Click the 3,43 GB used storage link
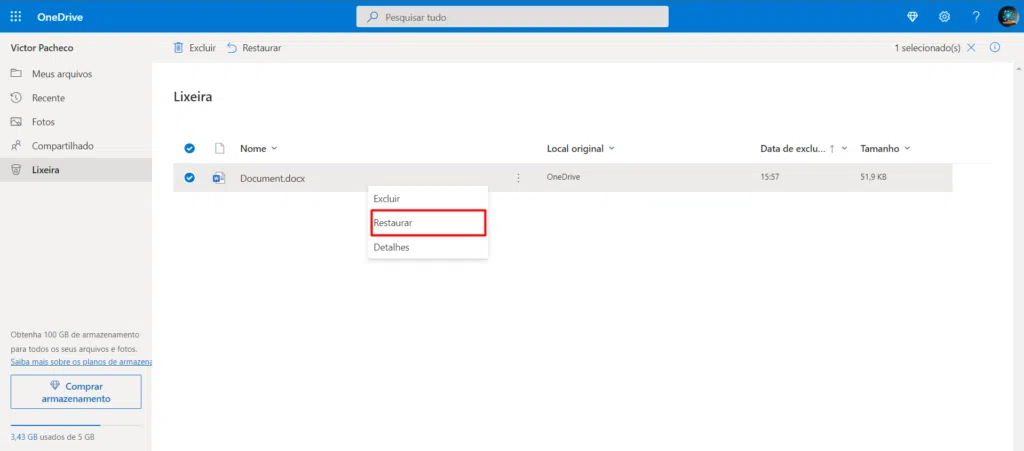Viewport: 1024px width, 451px height. [24, 437]
